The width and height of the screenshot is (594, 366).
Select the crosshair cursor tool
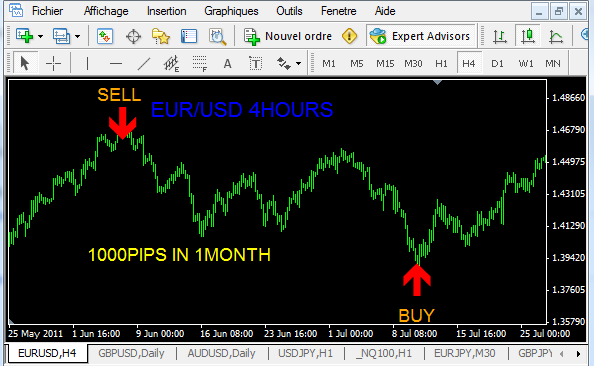click(x=53, y=63)
